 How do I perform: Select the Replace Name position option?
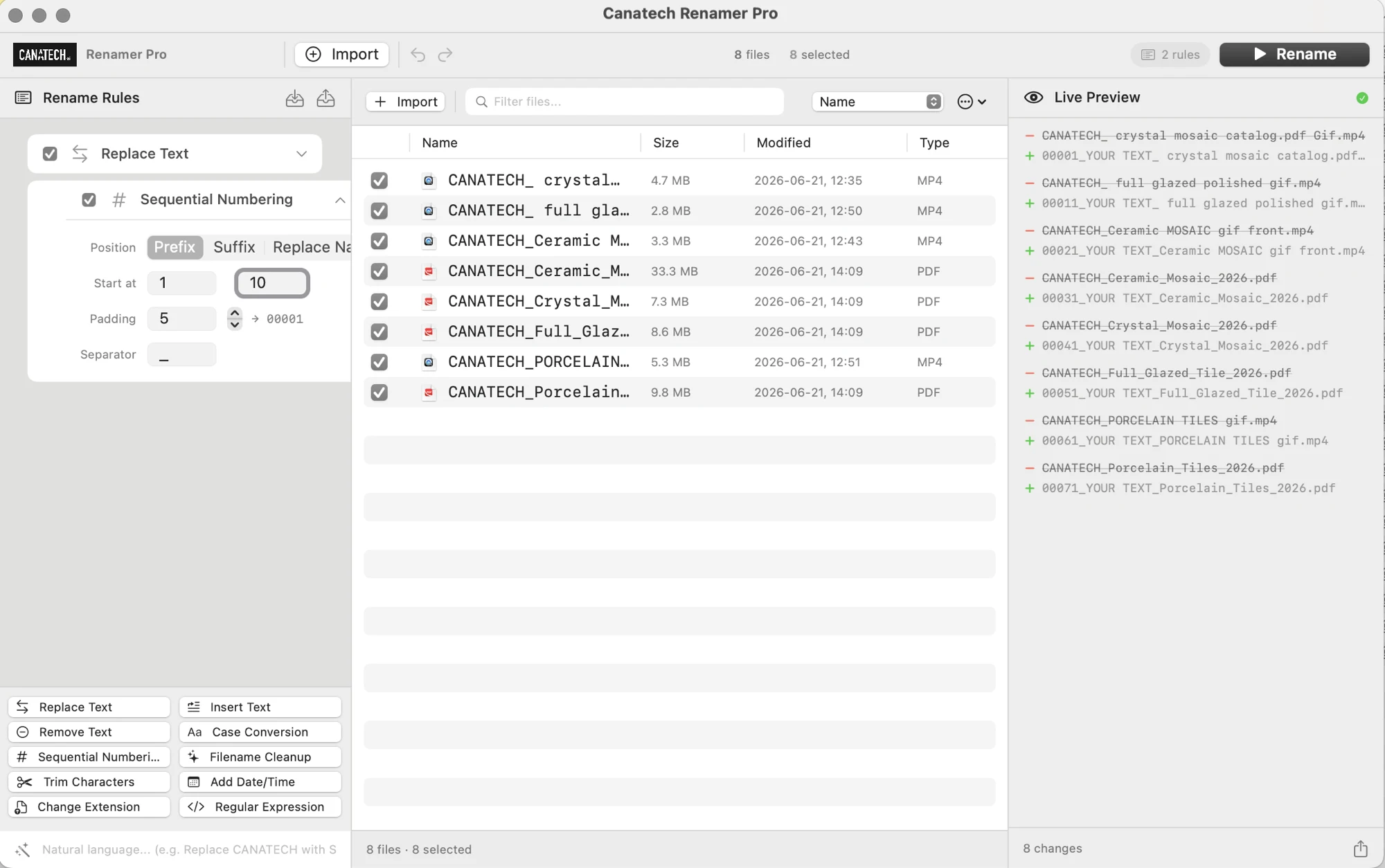(x=310, y=247)
